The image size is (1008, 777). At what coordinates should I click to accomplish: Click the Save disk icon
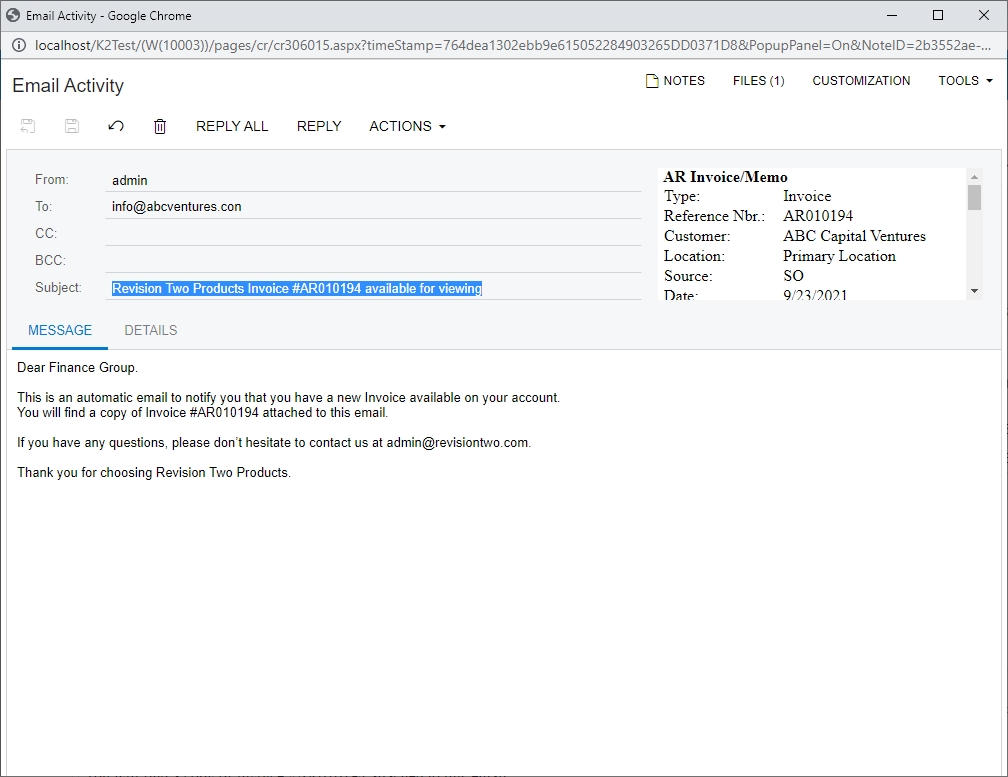pyautogui.click(x=72, y=126)
